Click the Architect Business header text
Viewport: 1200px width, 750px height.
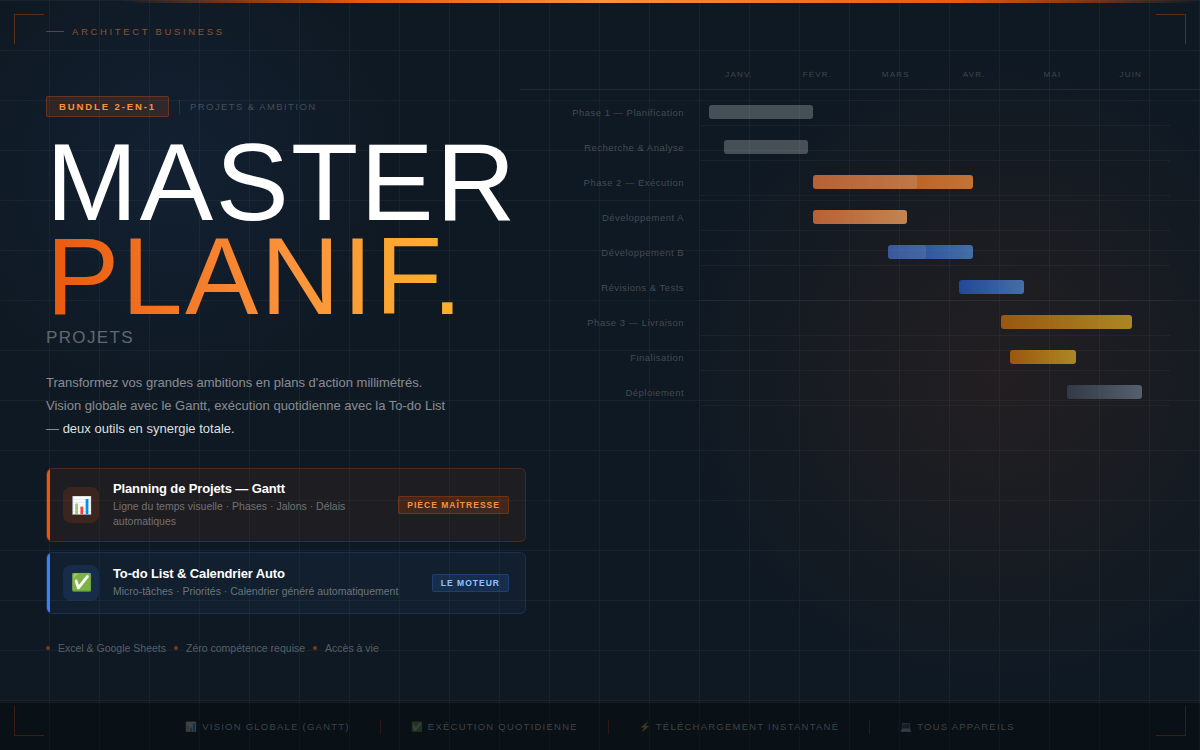[x=148, y=32]
